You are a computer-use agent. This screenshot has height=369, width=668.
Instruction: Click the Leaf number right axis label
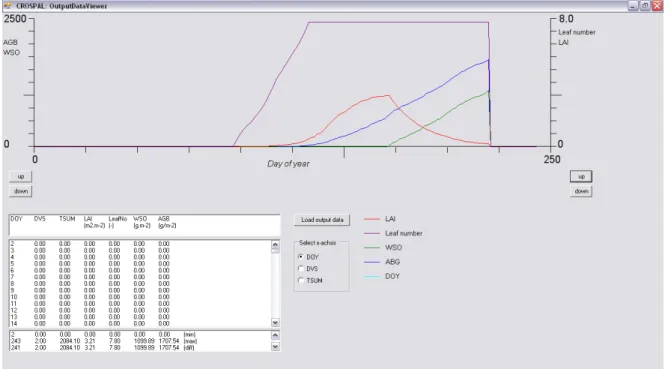point(577,32)
